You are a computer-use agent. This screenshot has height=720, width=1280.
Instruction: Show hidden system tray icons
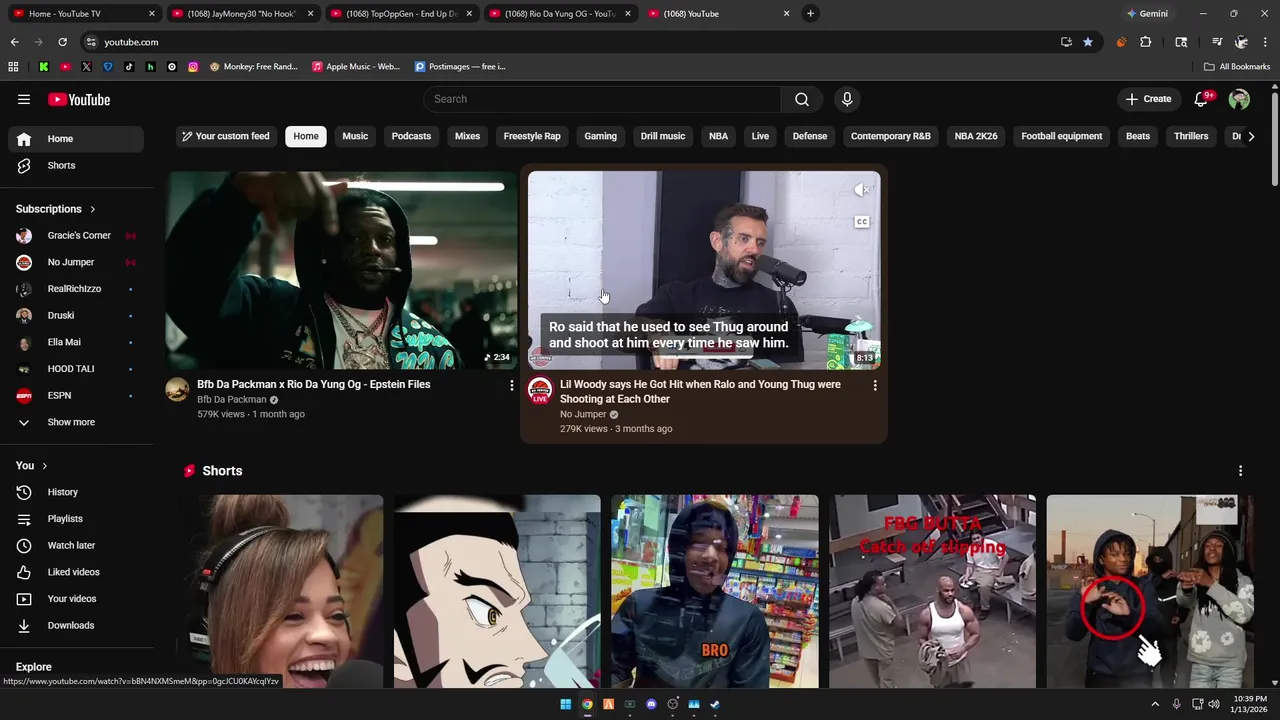pyautogui.click(x=1155, y=704)
